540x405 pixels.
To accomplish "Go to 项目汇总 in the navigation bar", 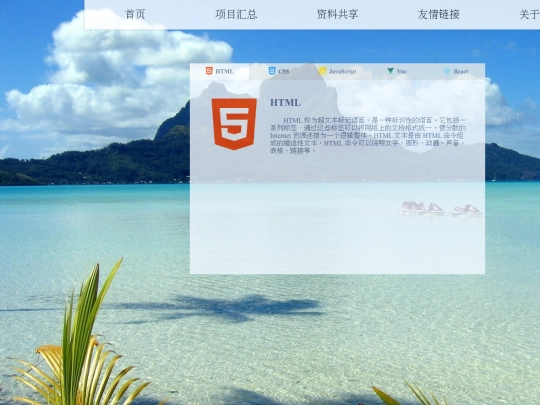I will click(x=236, y=14).
